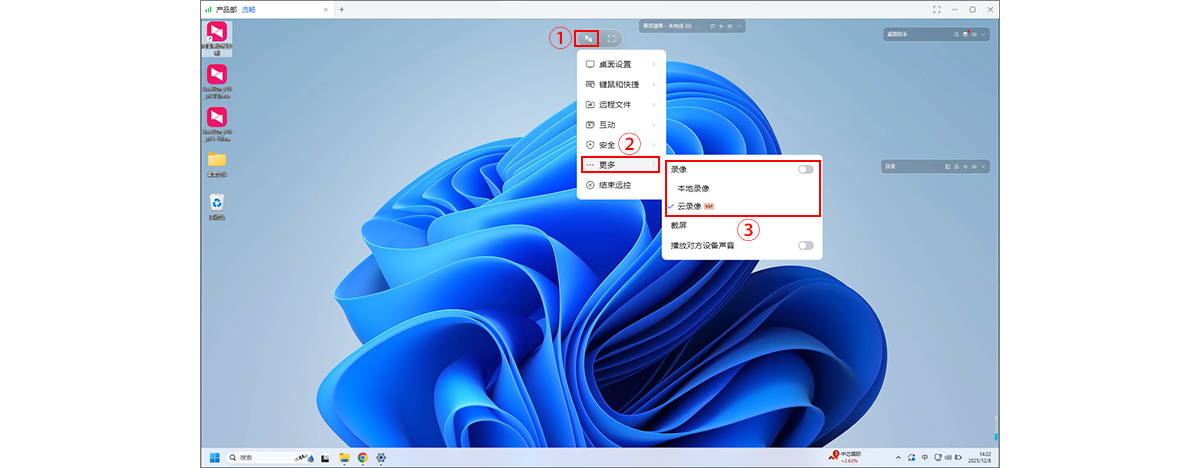Open Chrome from the remote taskbar
The width and height of the screenshot is (1200, 468).
tap(362, 457)
